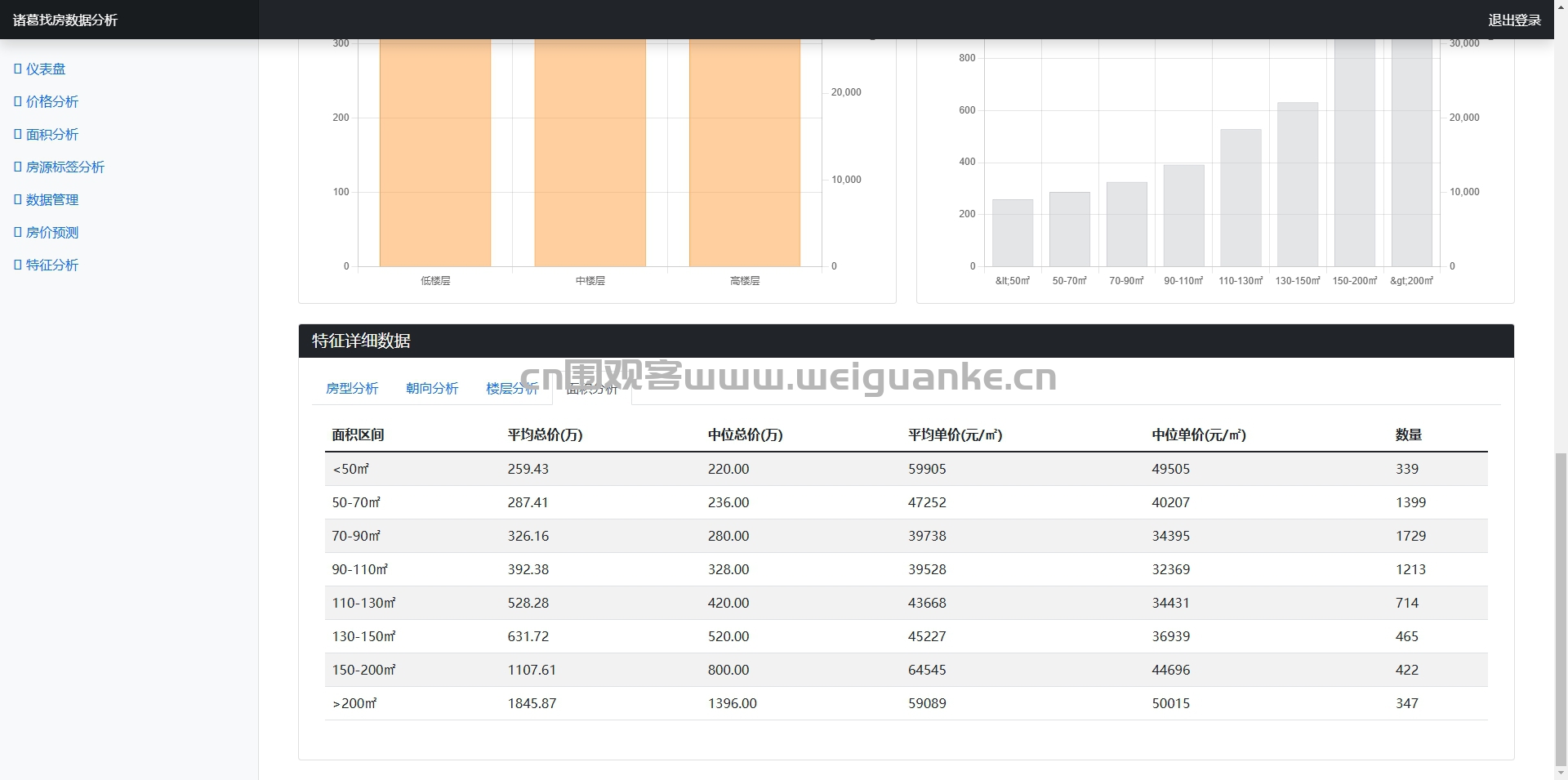Switch to the 房型分析 tab
1568x780 pixels.
(352, 389)
